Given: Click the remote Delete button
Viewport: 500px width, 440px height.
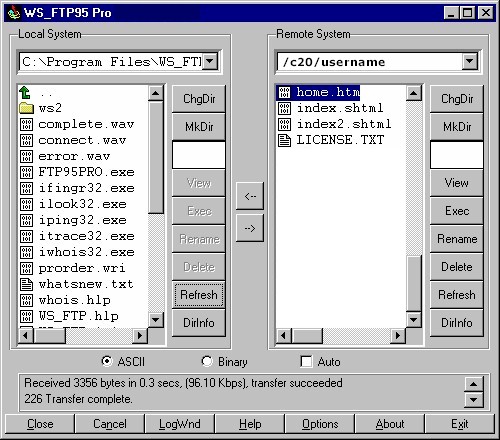Looking at the screenshot, I should [x=457, y=267].
